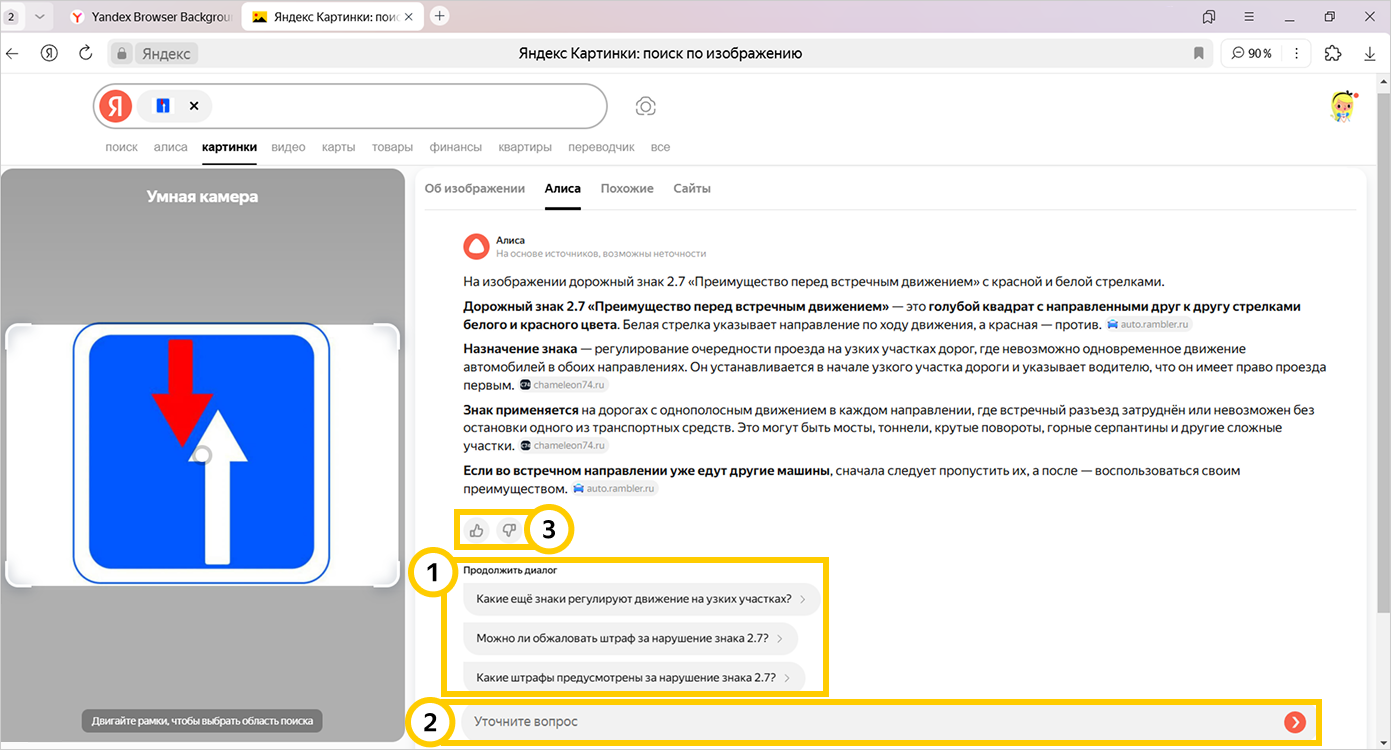Click the orange send arrow button

[x=1295, y=722]
